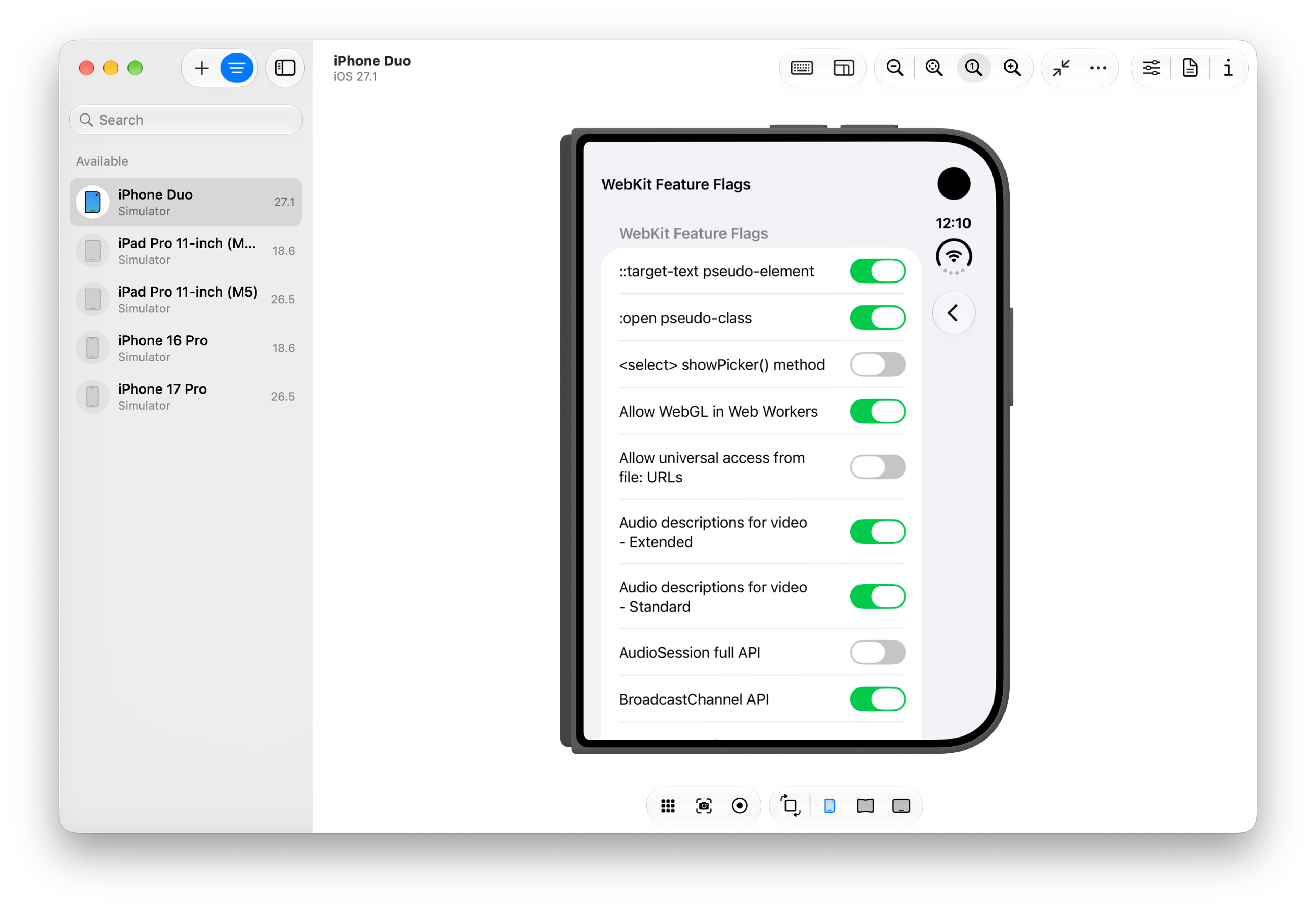Toggle Allow WebGL in Web Workers
Screen dimensions: 1316x911
click(x=877, y=411)
